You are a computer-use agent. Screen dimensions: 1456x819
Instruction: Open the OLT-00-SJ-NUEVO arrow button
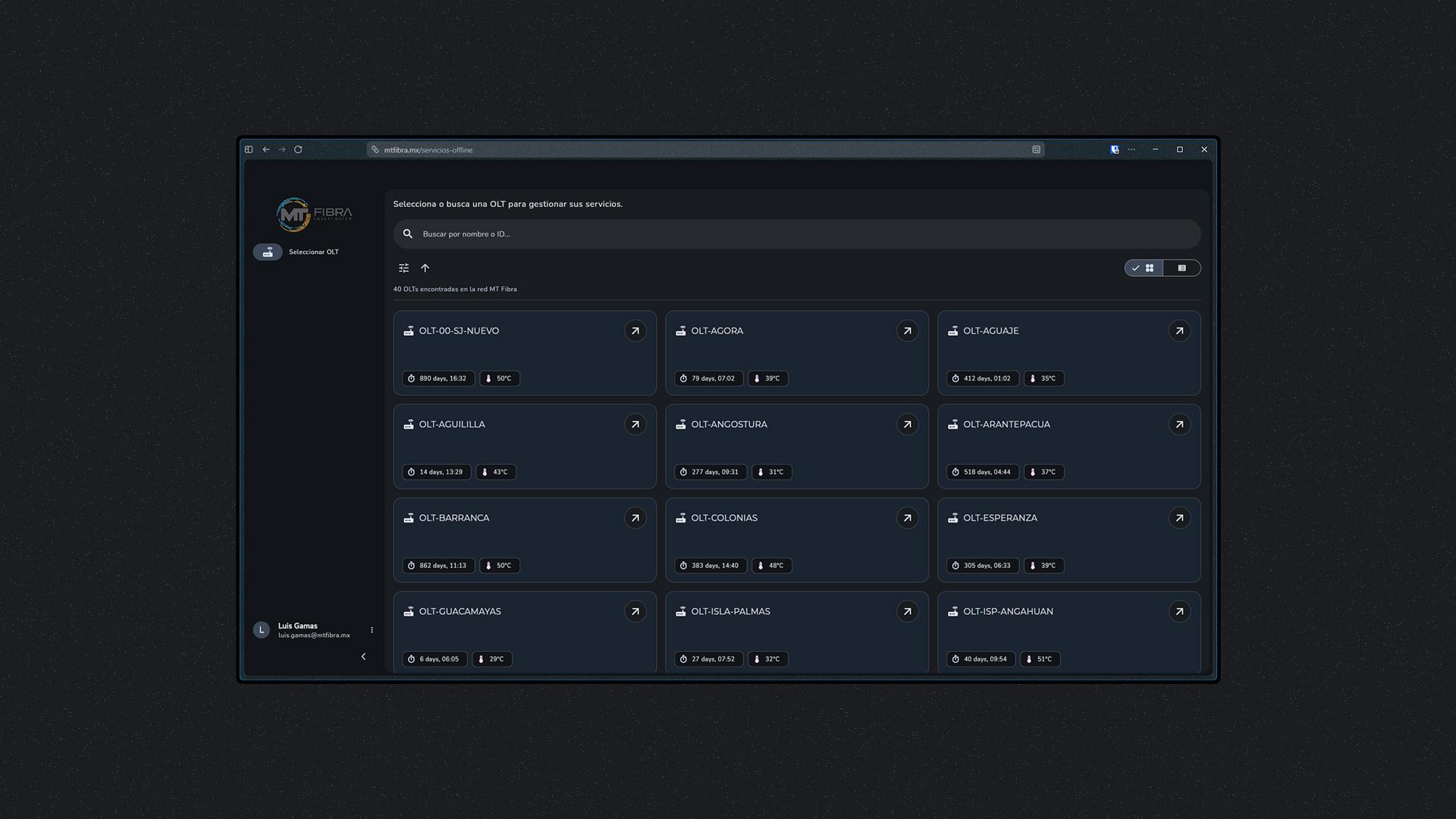(635, 331)
